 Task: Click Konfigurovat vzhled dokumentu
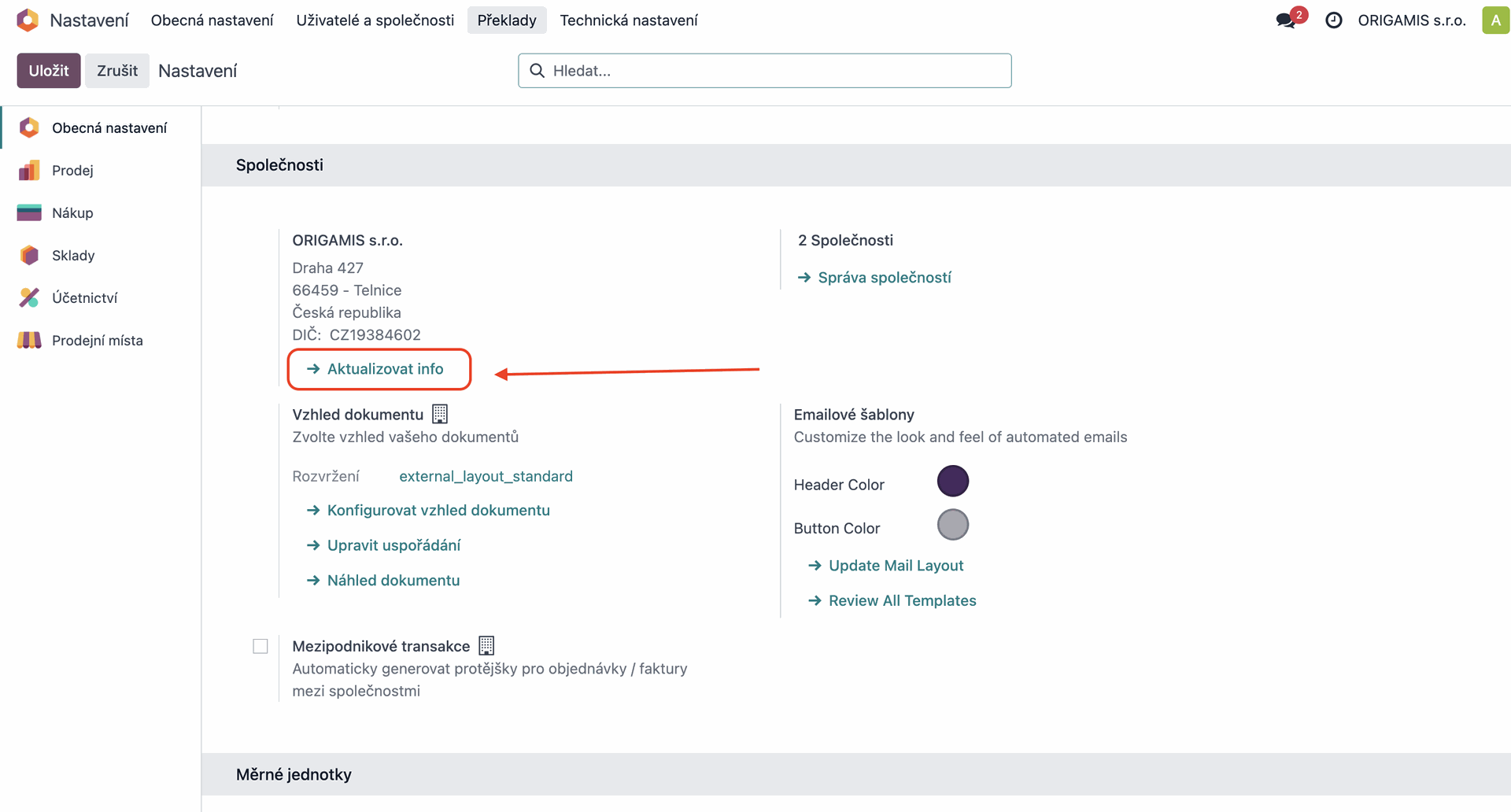428,511
